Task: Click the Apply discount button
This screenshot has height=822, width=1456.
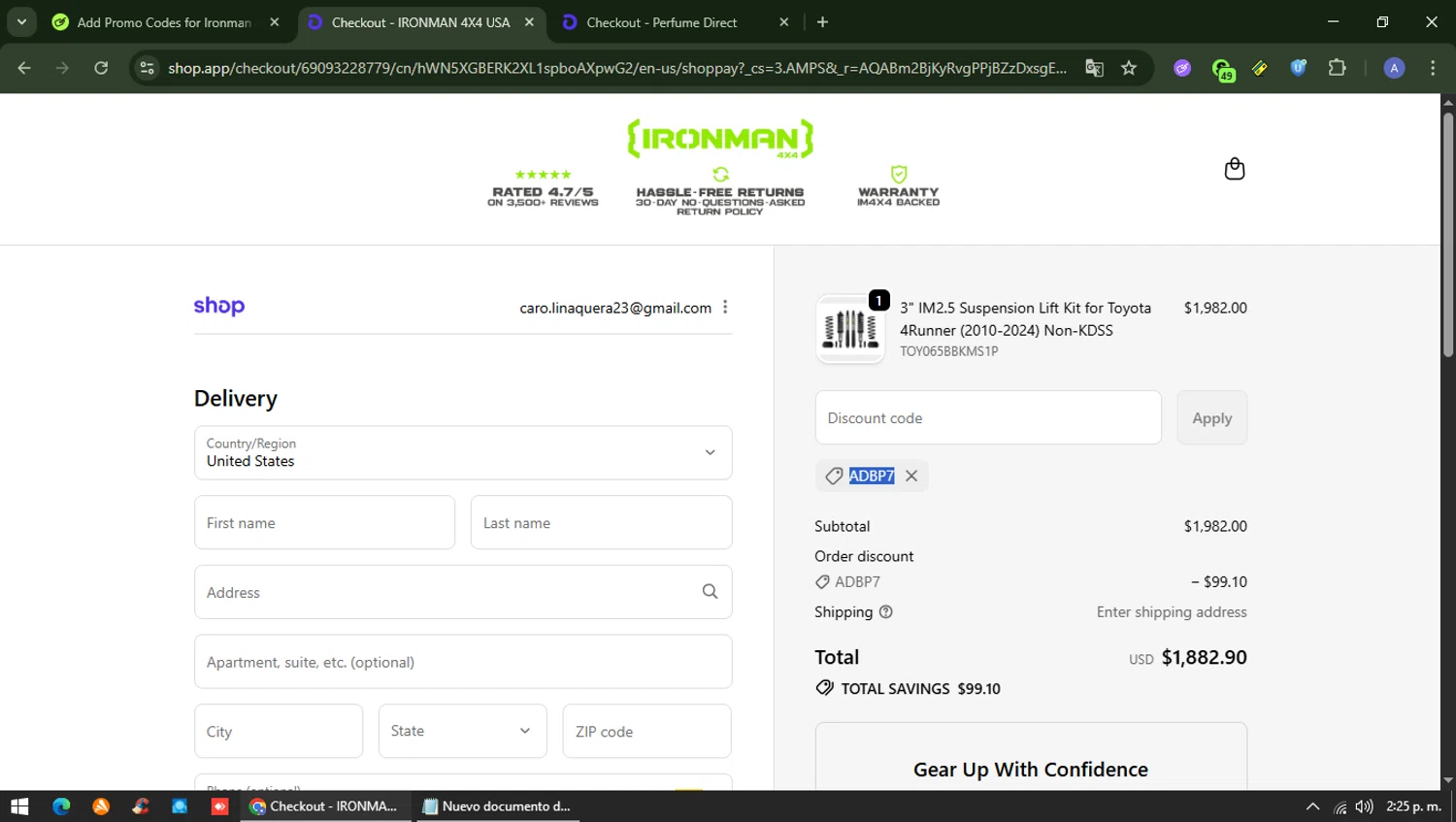Action: pos(1211,417)
